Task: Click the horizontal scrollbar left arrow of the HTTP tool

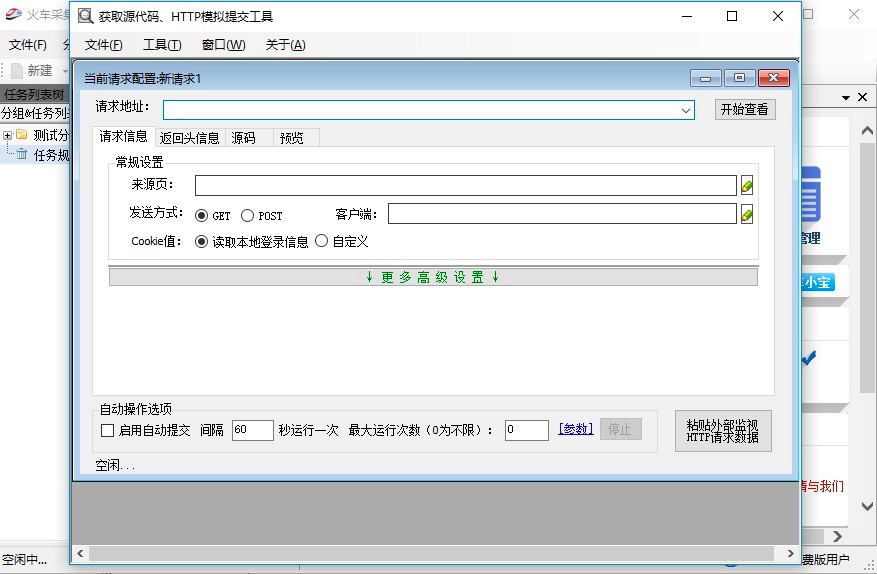Action: click(81, 553)
